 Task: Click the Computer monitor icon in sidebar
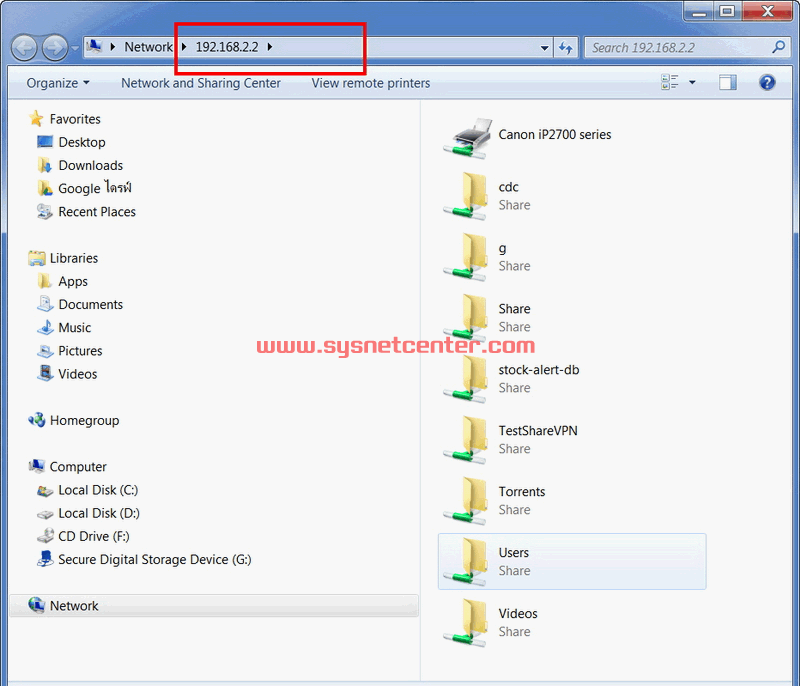tap(37, 466)
